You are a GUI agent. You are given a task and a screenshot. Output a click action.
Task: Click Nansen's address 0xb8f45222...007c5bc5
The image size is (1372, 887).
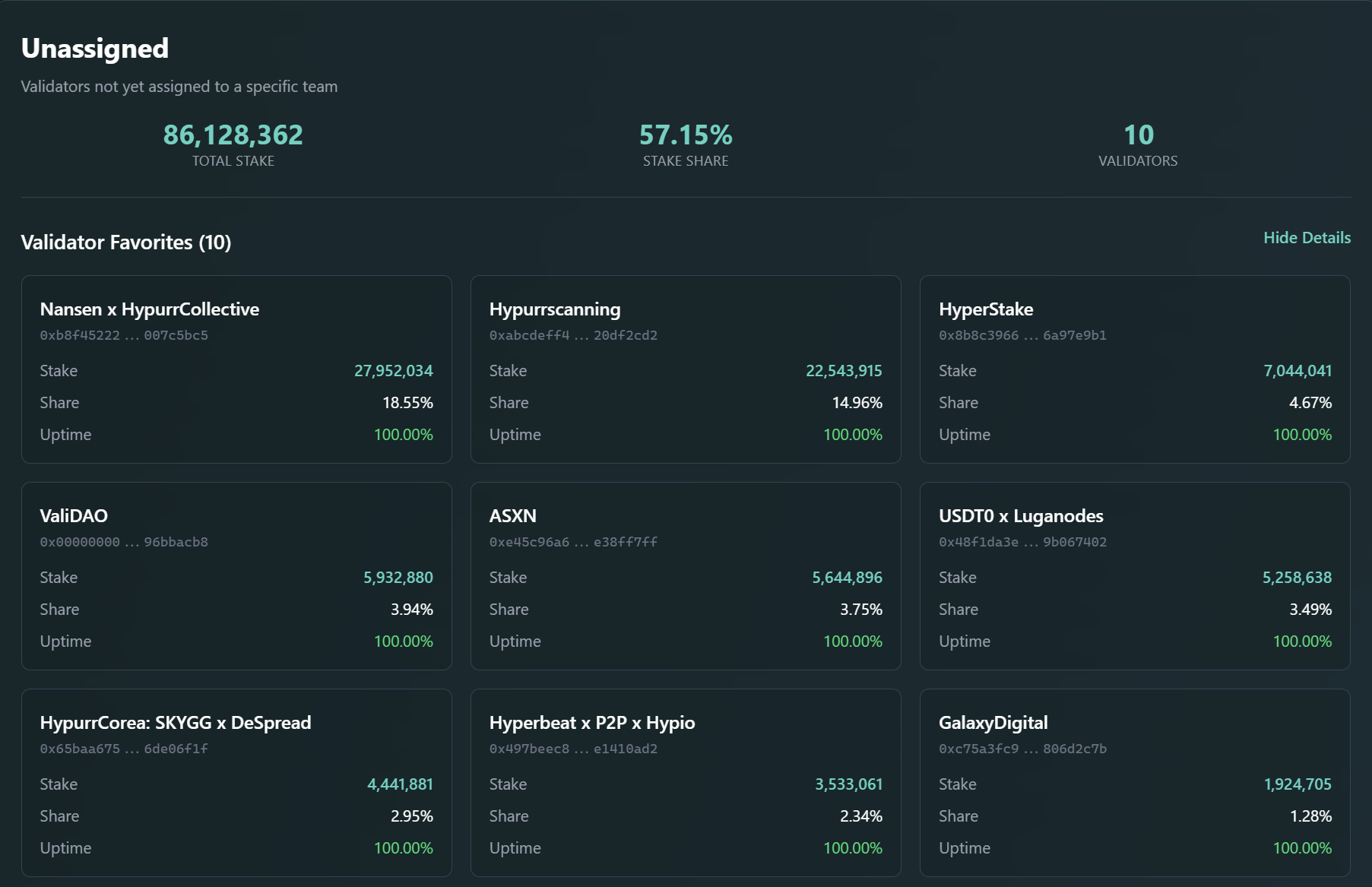124,335
